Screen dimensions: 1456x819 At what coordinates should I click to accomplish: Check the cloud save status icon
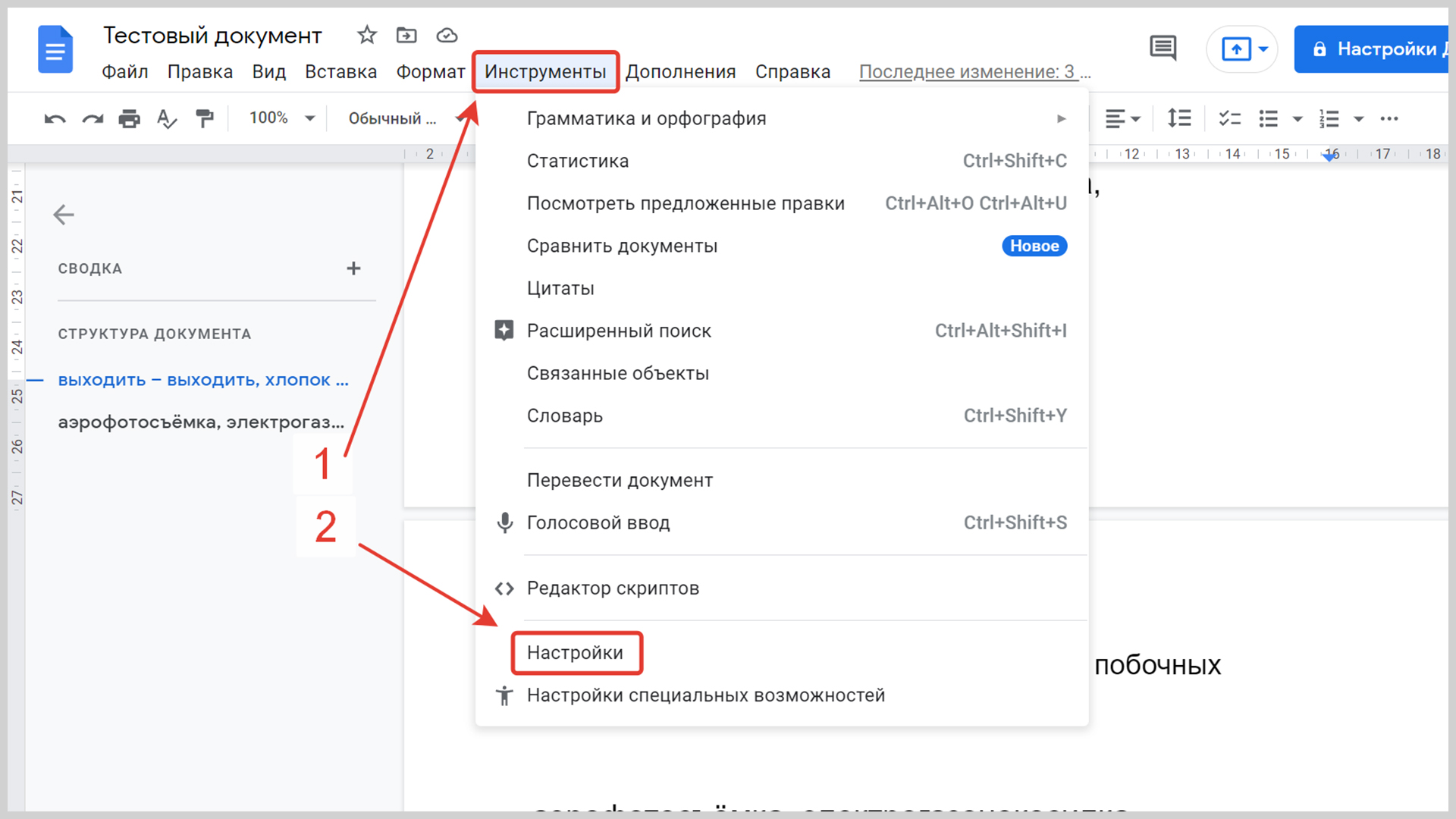tap(447, 35)
